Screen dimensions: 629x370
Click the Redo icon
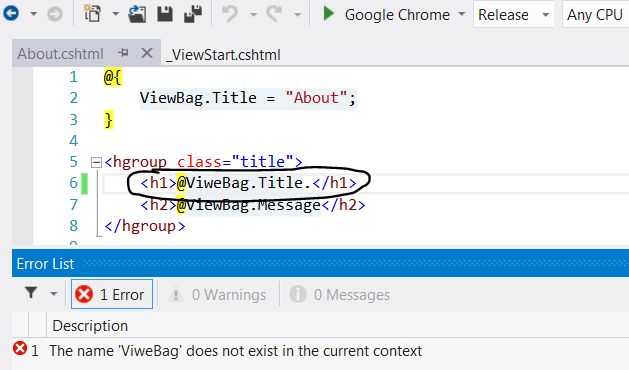(x=274, y=14)
